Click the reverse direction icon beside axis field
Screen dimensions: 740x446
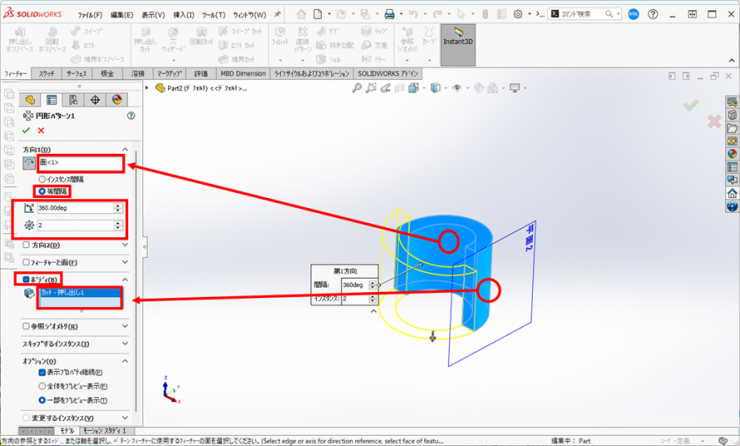point(28,163)
